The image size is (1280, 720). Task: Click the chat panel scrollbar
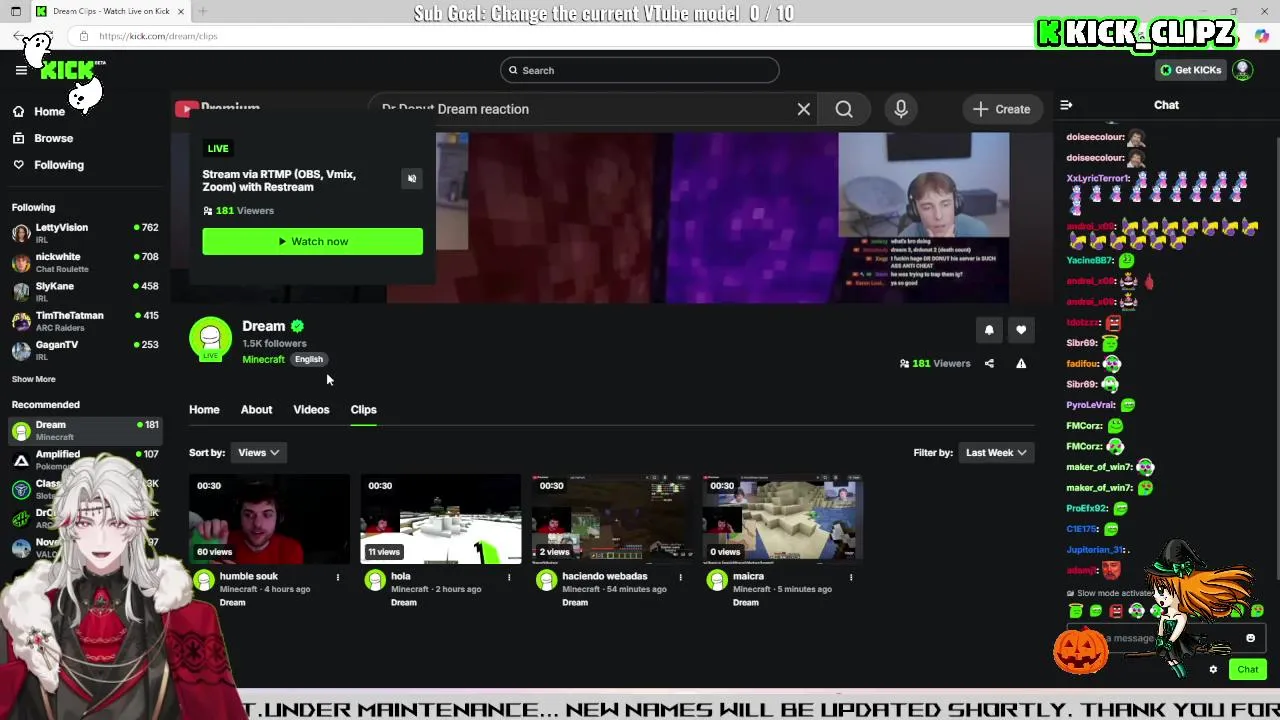(x=1276, y=355)
